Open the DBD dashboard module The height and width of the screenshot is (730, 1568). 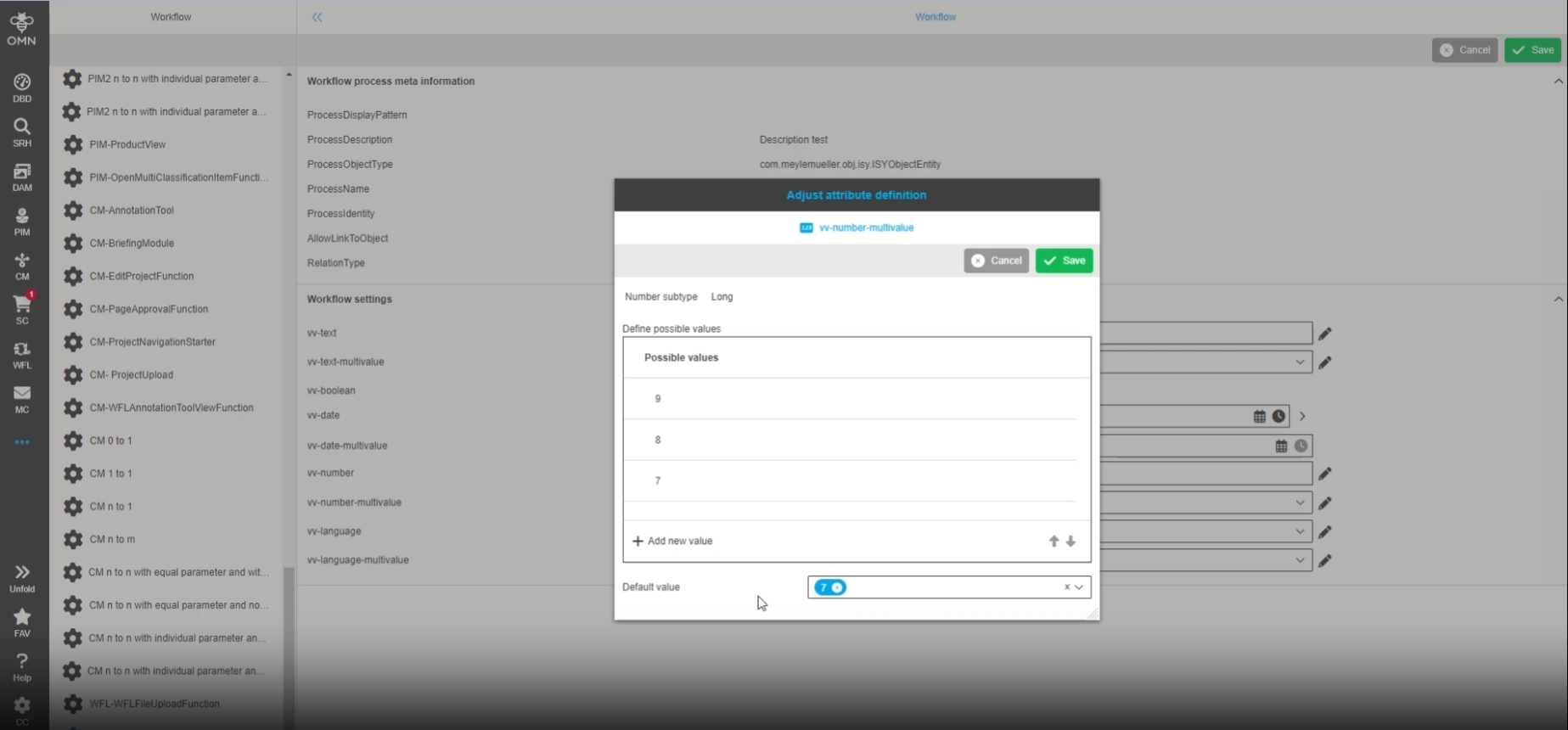tap(22, 87)
